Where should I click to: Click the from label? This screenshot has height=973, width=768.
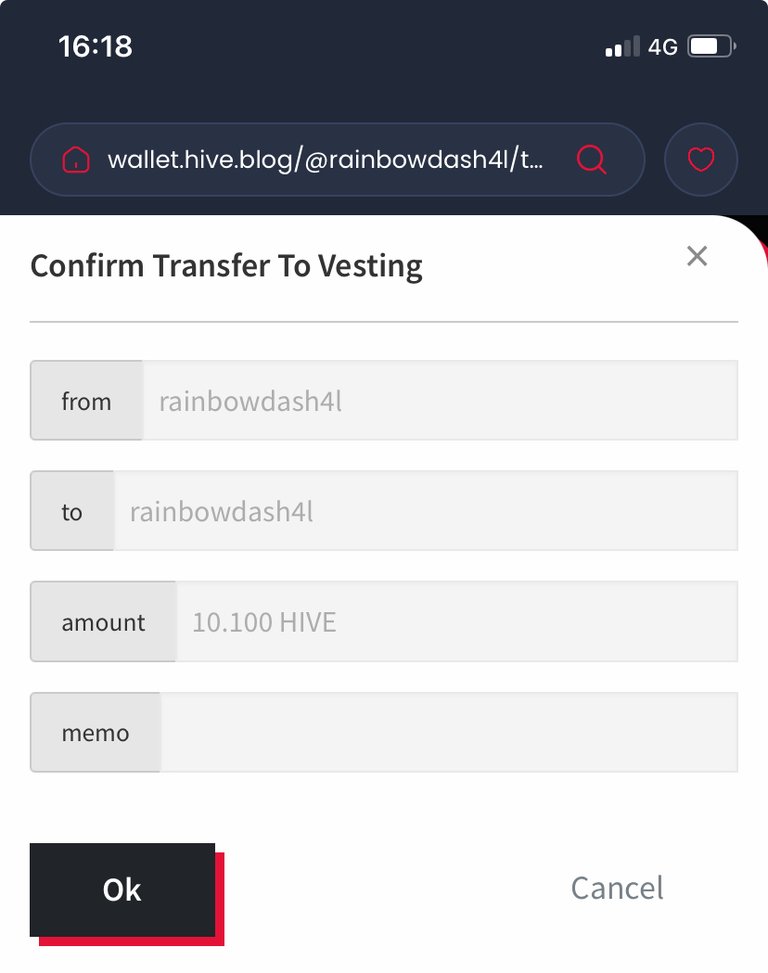click(86, 400)
